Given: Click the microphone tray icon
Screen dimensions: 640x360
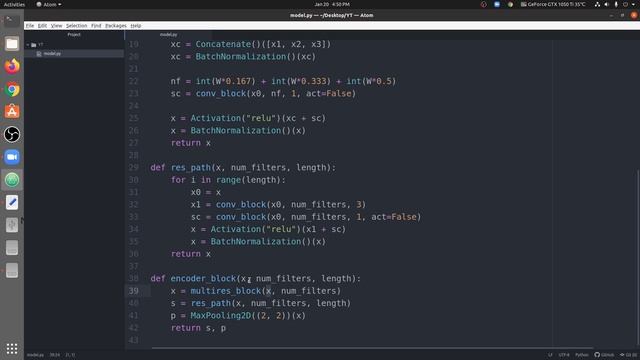Looking at the screenshot, I should click(616, 4).
